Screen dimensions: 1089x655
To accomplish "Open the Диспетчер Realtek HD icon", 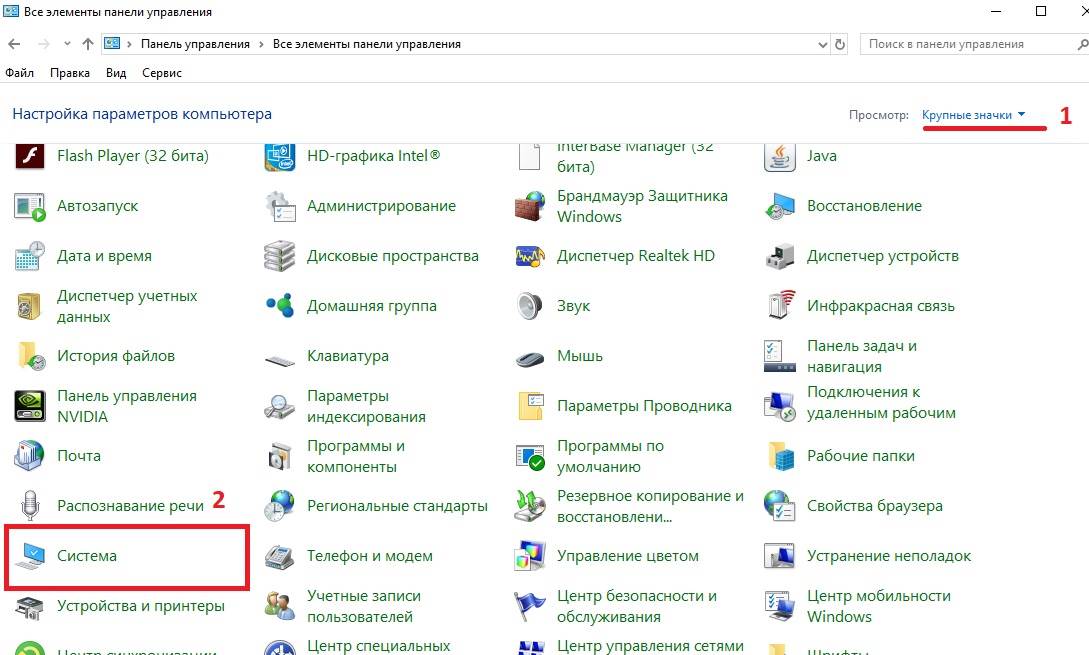I will coord(530,256).
